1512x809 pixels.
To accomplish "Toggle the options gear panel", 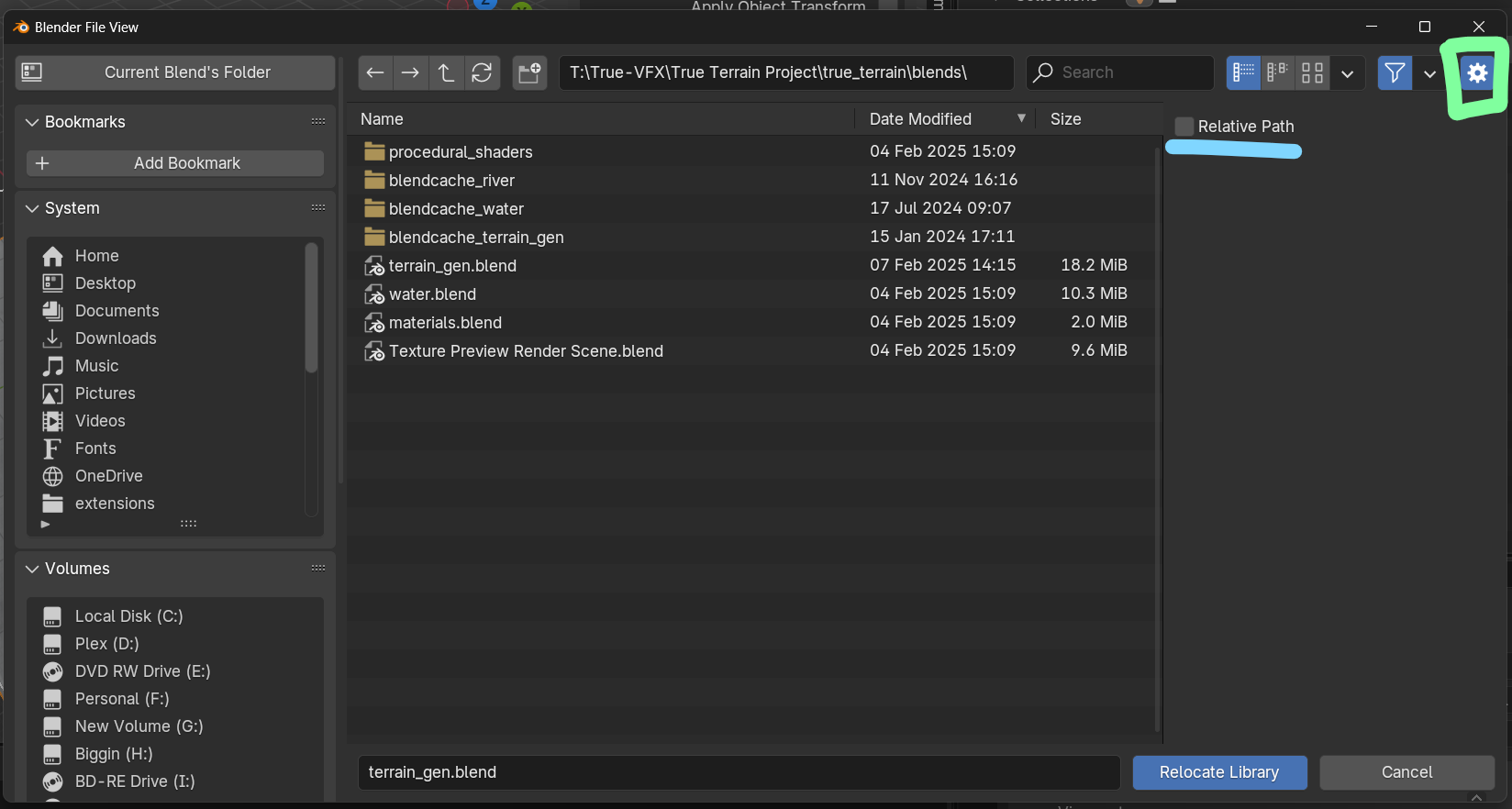I will coord(1476,72).
